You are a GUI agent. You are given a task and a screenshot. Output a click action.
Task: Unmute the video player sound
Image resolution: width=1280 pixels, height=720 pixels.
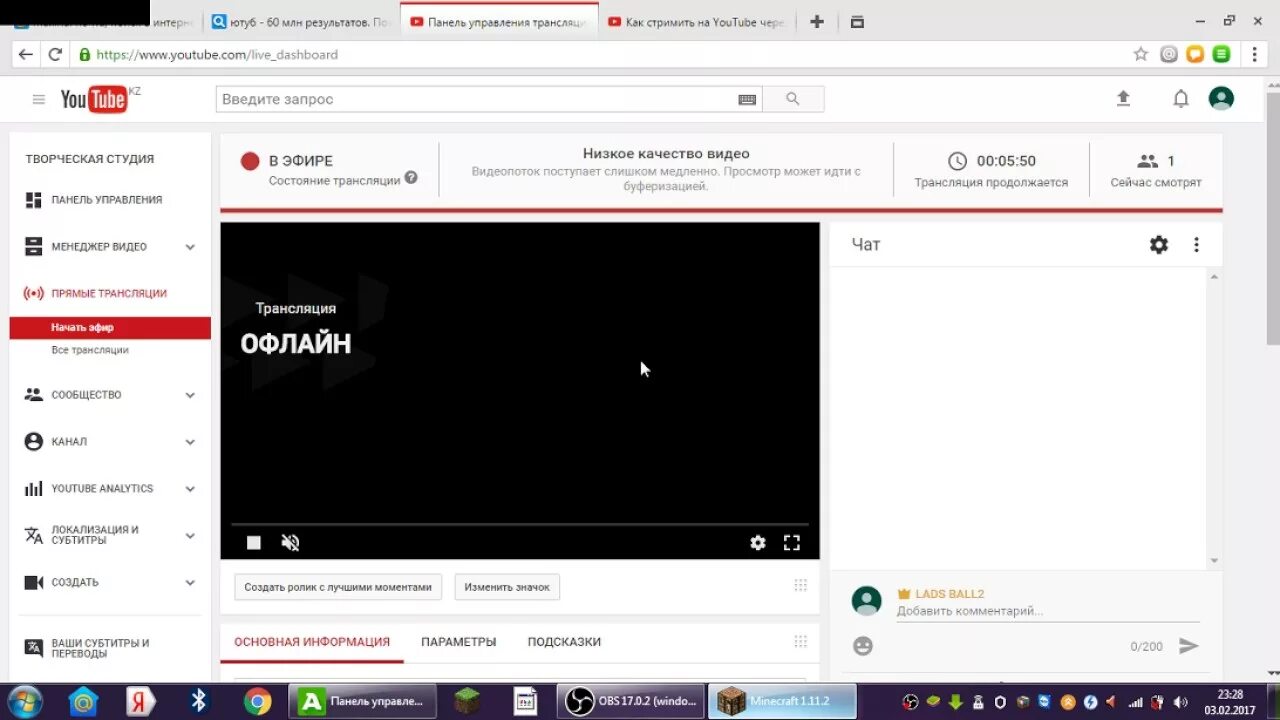290,542
